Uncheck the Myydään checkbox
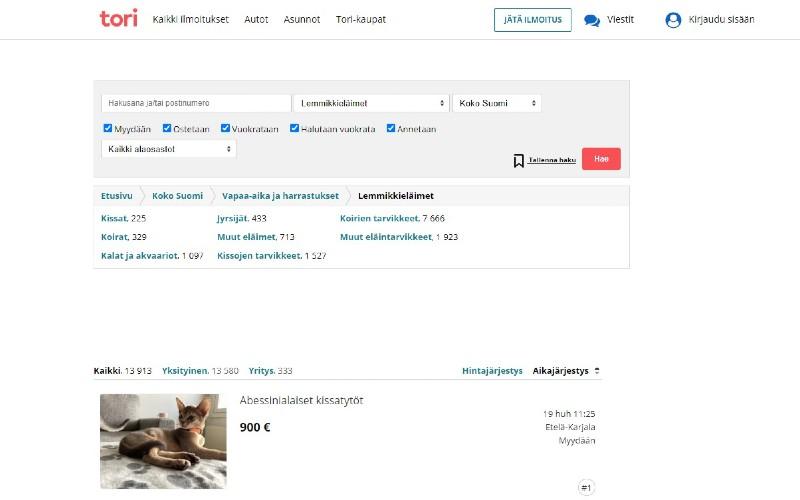Image resolution: width=800 pixels, height=500 pixels. coord(108,129)
